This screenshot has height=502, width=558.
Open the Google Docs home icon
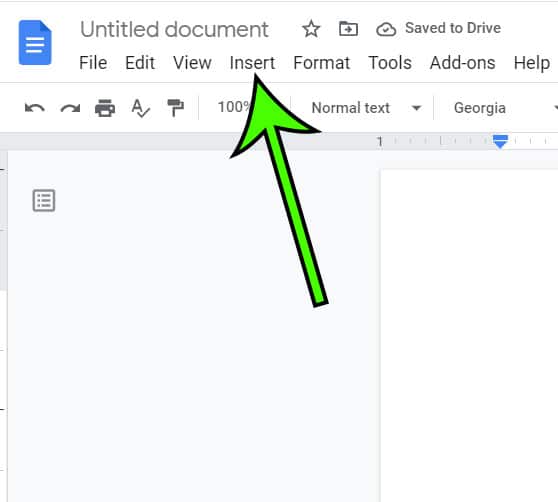coord(35,43)
